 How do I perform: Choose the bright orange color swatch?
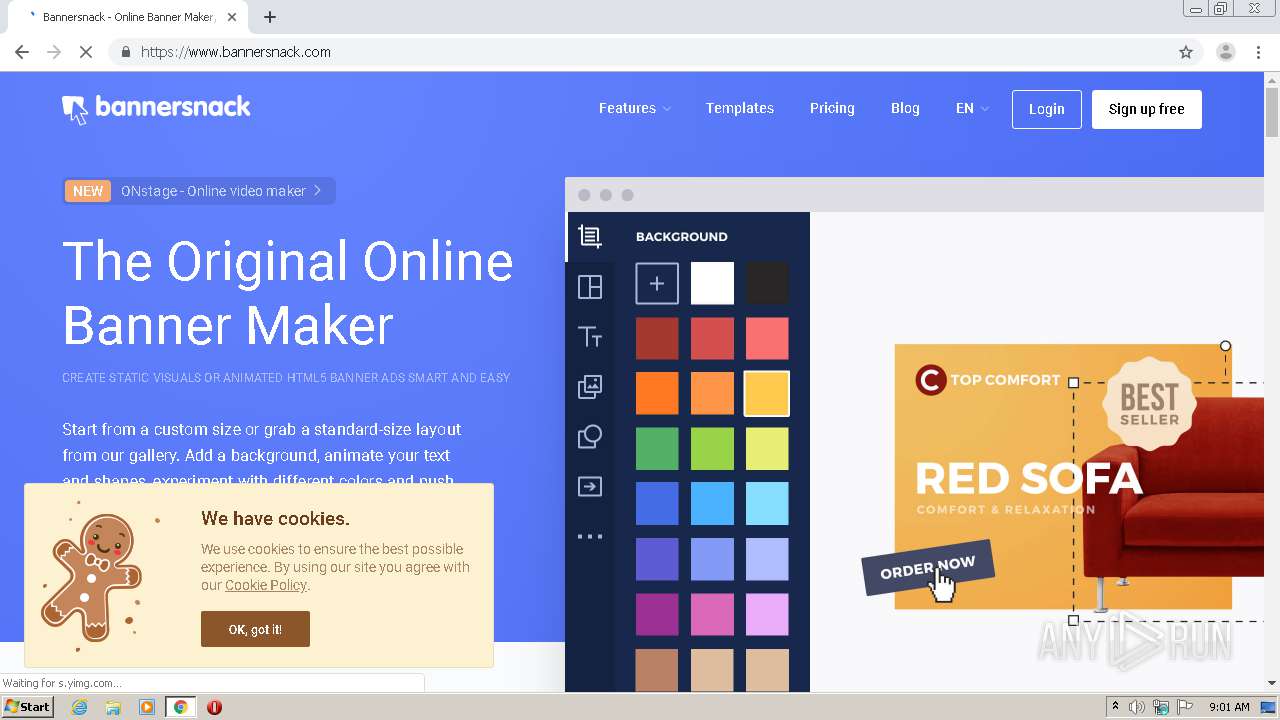click(657, 394)
